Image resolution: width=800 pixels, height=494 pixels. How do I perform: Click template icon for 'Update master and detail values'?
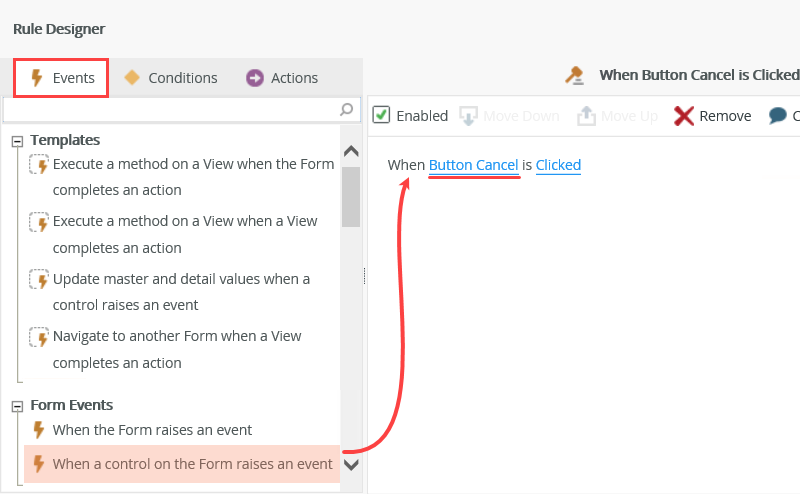point(39,279)
